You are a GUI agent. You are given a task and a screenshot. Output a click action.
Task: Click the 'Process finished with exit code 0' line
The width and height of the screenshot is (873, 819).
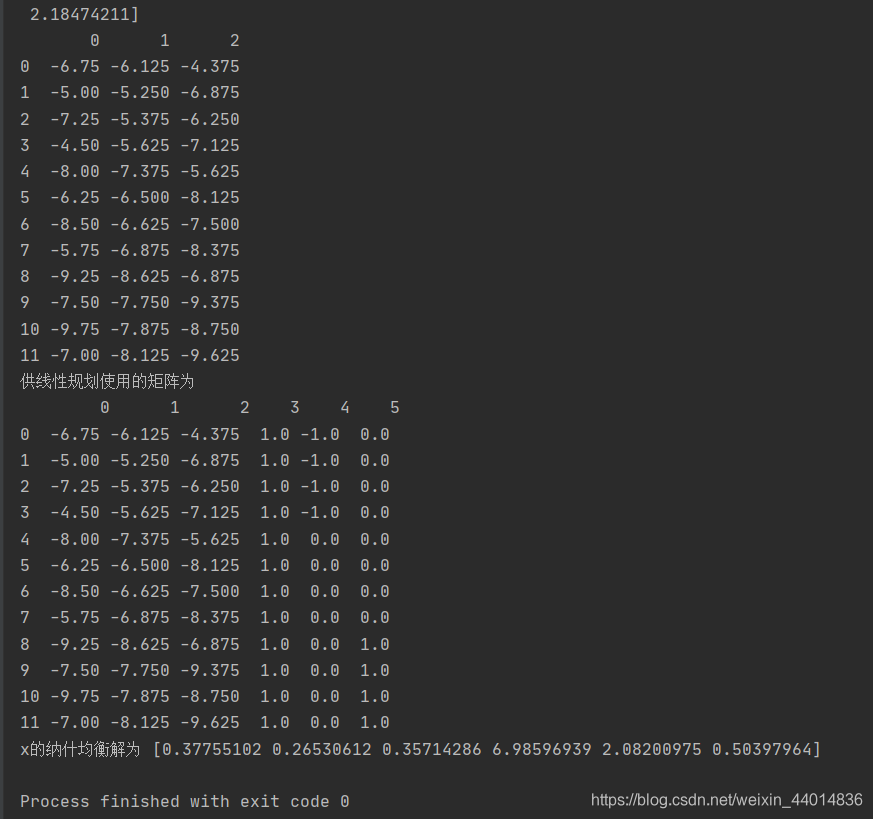[185, 801]
